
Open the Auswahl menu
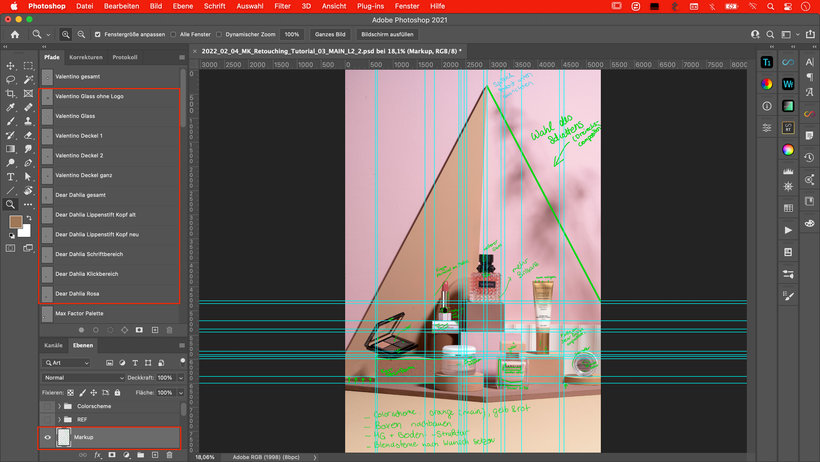[249, 6]
